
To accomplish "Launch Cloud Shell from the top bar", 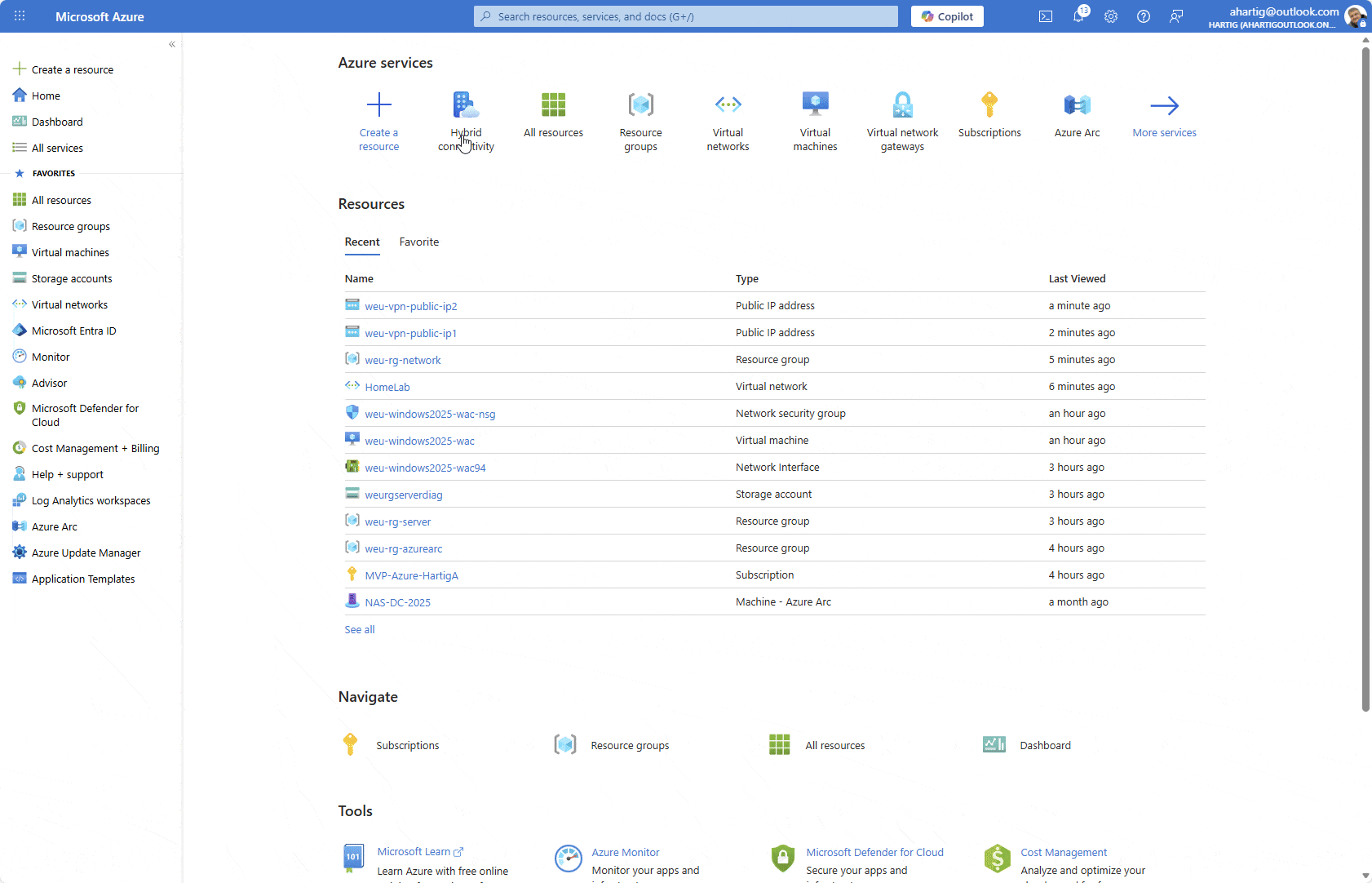I will pos(1045,16).
